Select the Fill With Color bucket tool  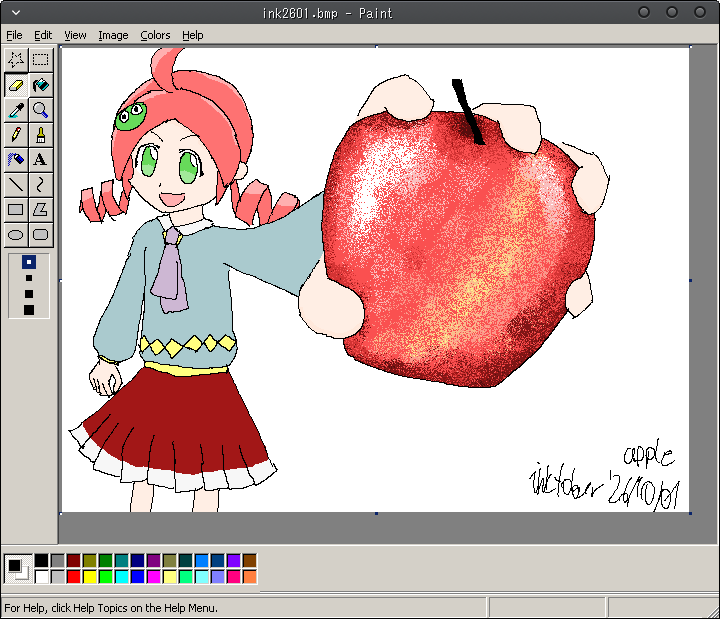[41, 85]
